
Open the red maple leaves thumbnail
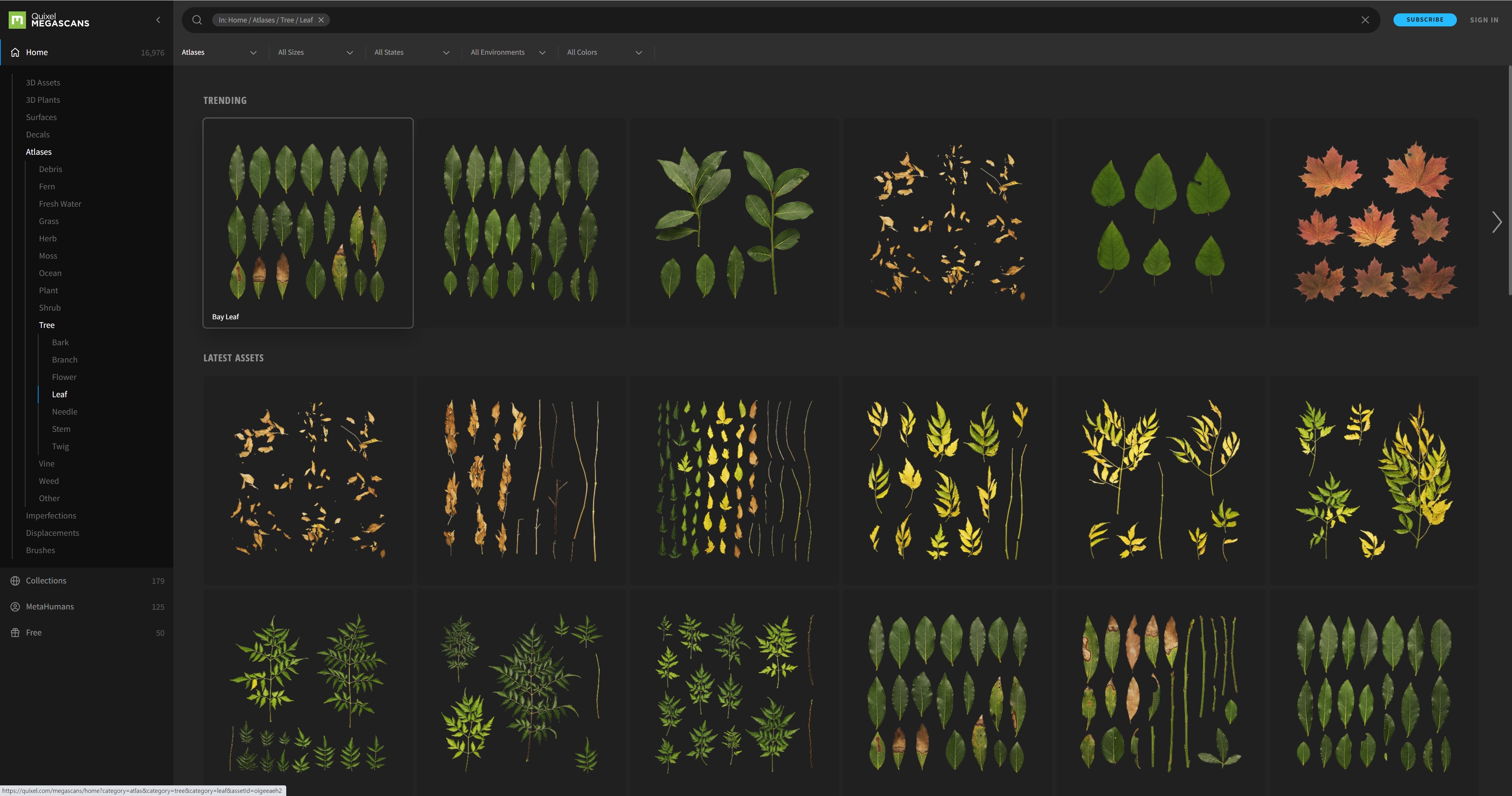point(1373,222)
